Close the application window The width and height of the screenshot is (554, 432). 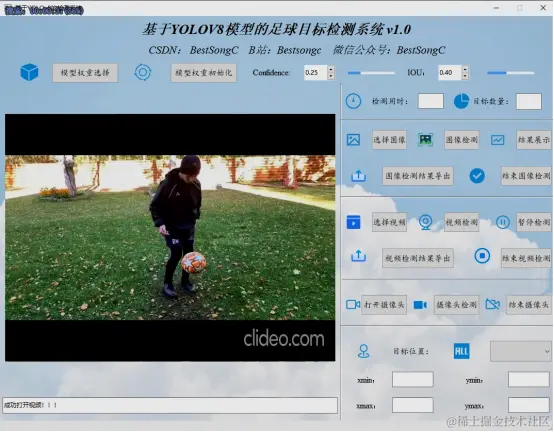pyautogui.click(x=543, y=8)
